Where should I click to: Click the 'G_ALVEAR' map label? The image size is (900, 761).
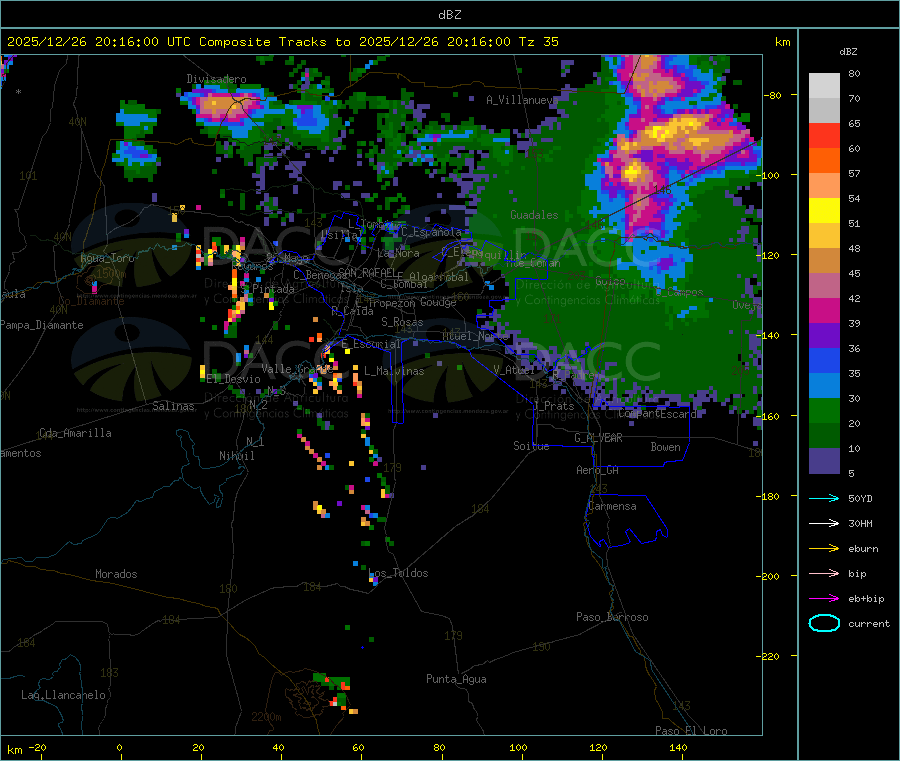[x=598, y=438]
